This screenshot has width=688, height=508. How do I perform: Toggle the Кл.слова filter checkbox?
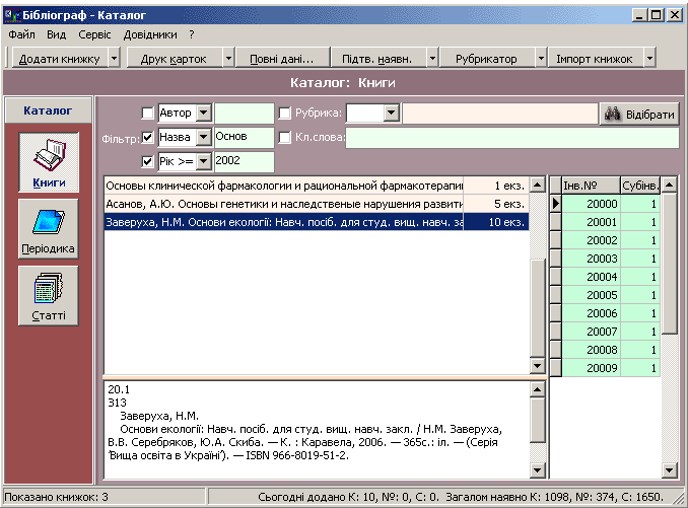(x=285, y=137)
